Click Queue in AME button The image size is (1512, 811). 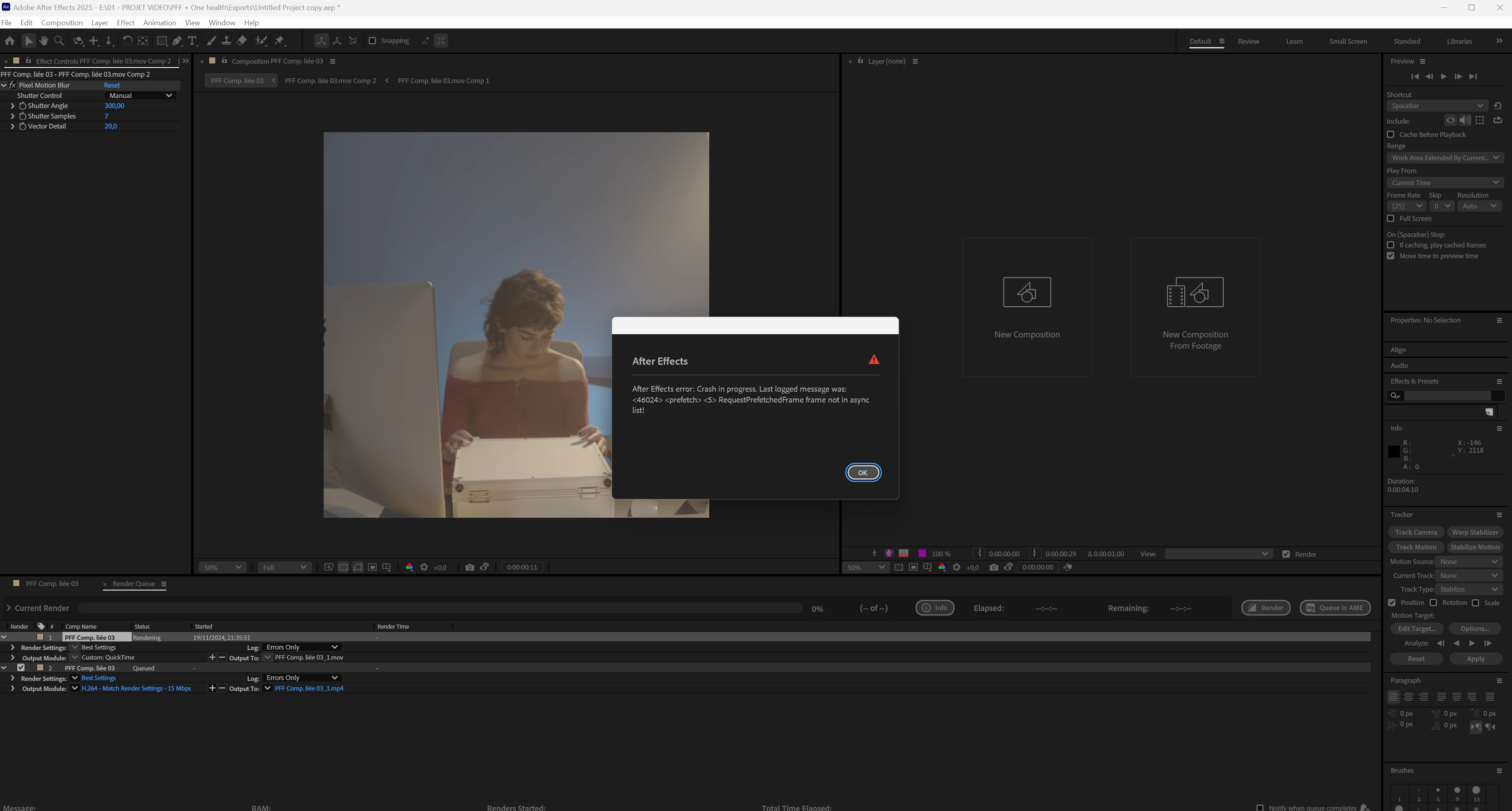pyautogui.click(x=1335, y=608)
